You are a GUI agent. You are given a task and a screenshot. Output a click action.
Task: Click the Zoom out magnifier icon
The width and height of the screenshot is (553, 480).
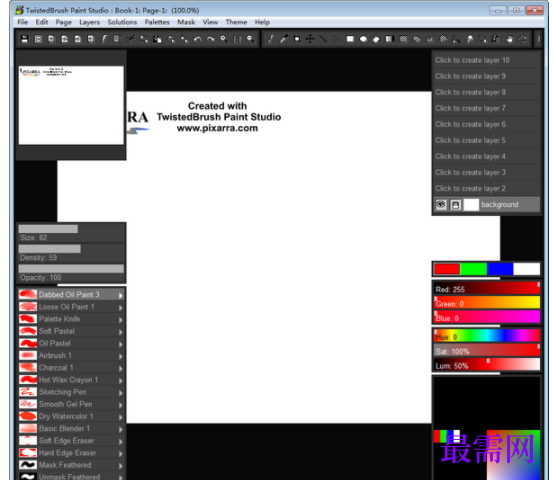point(250,39)
